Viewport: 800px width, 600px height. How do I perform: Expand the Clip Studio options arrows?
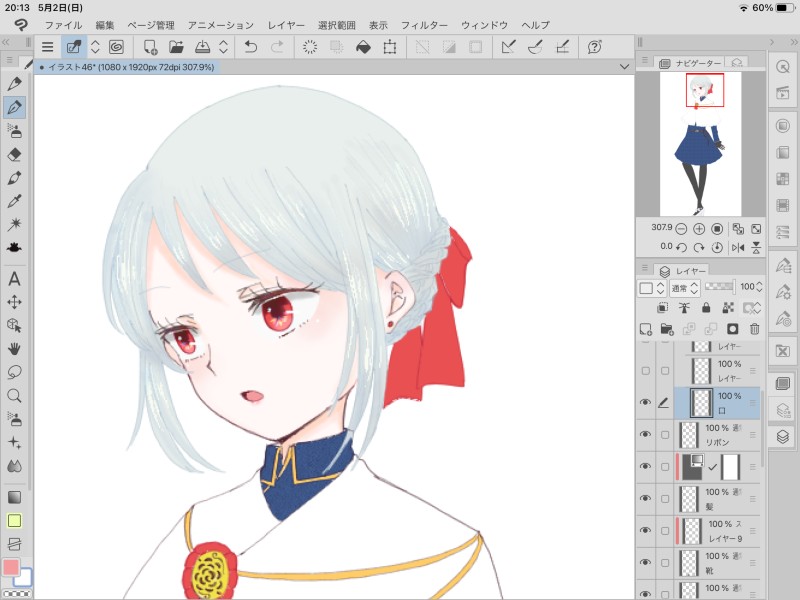pos(95,47)
